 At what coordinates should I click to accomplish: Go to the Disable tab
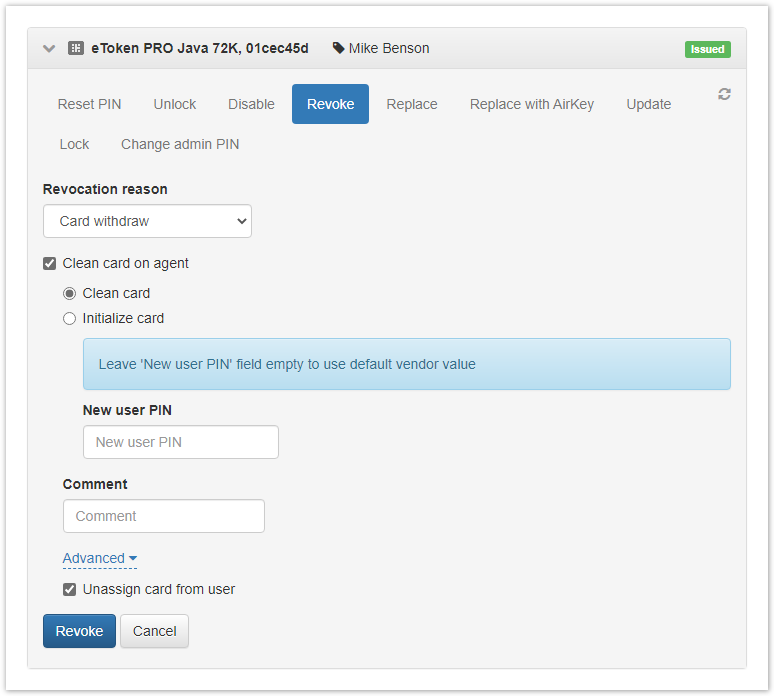click(251, 104)
